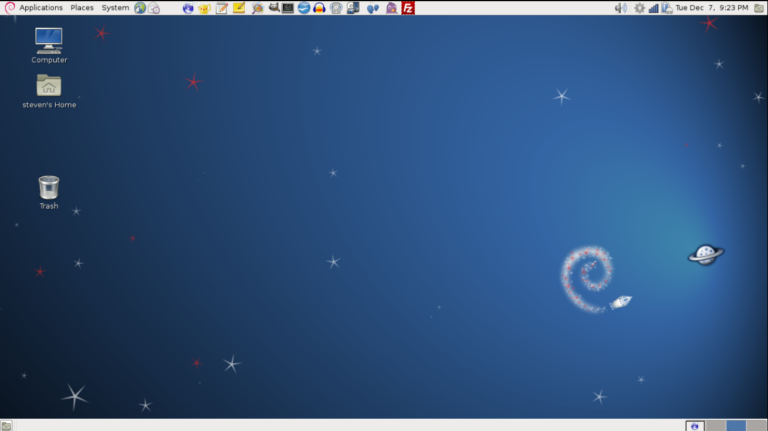
Task: Click the gear icon in the panel
Action: (639, 8)
